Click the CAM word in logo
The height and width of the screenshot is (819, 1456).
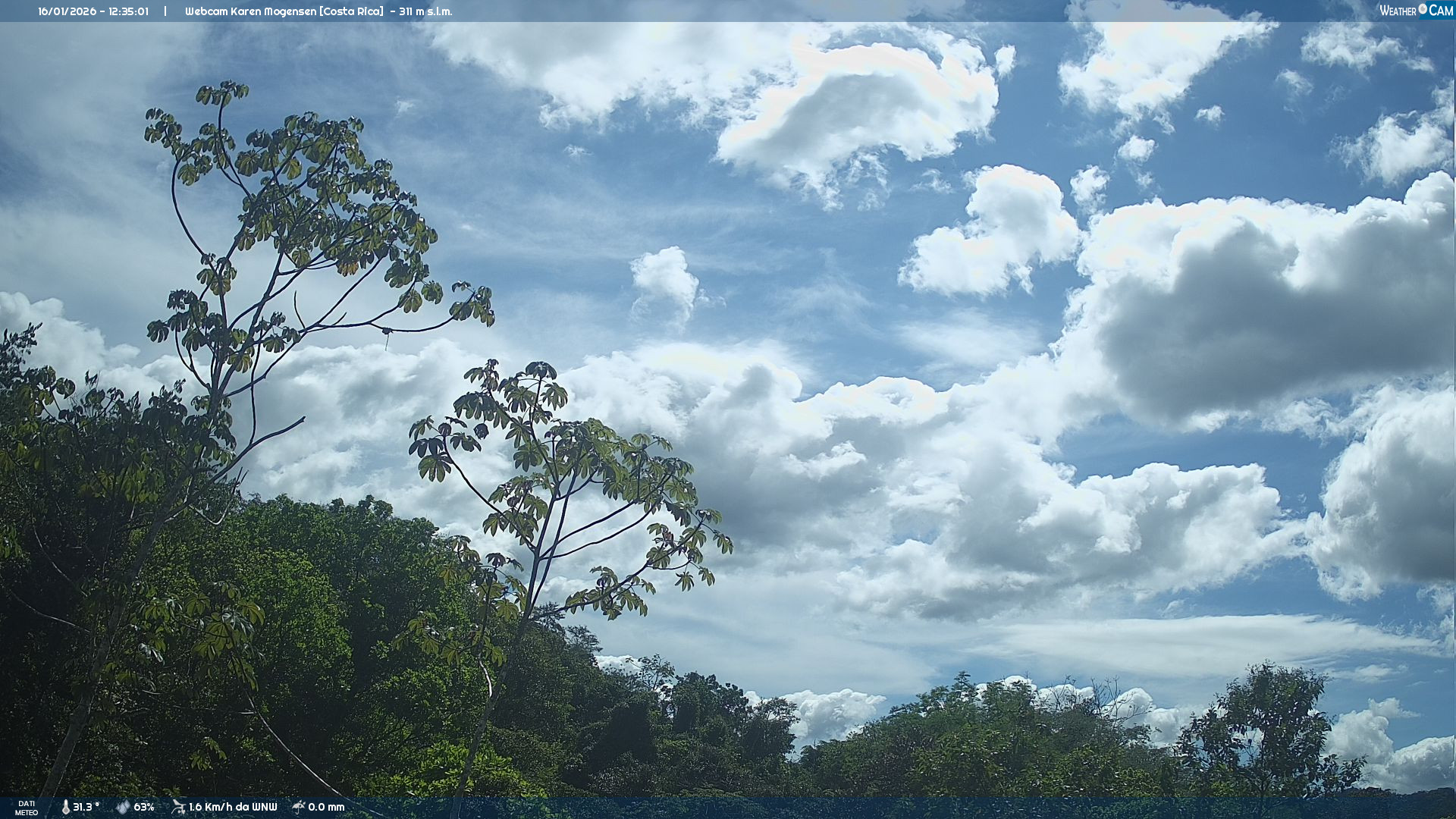(x=1441, y=11)
